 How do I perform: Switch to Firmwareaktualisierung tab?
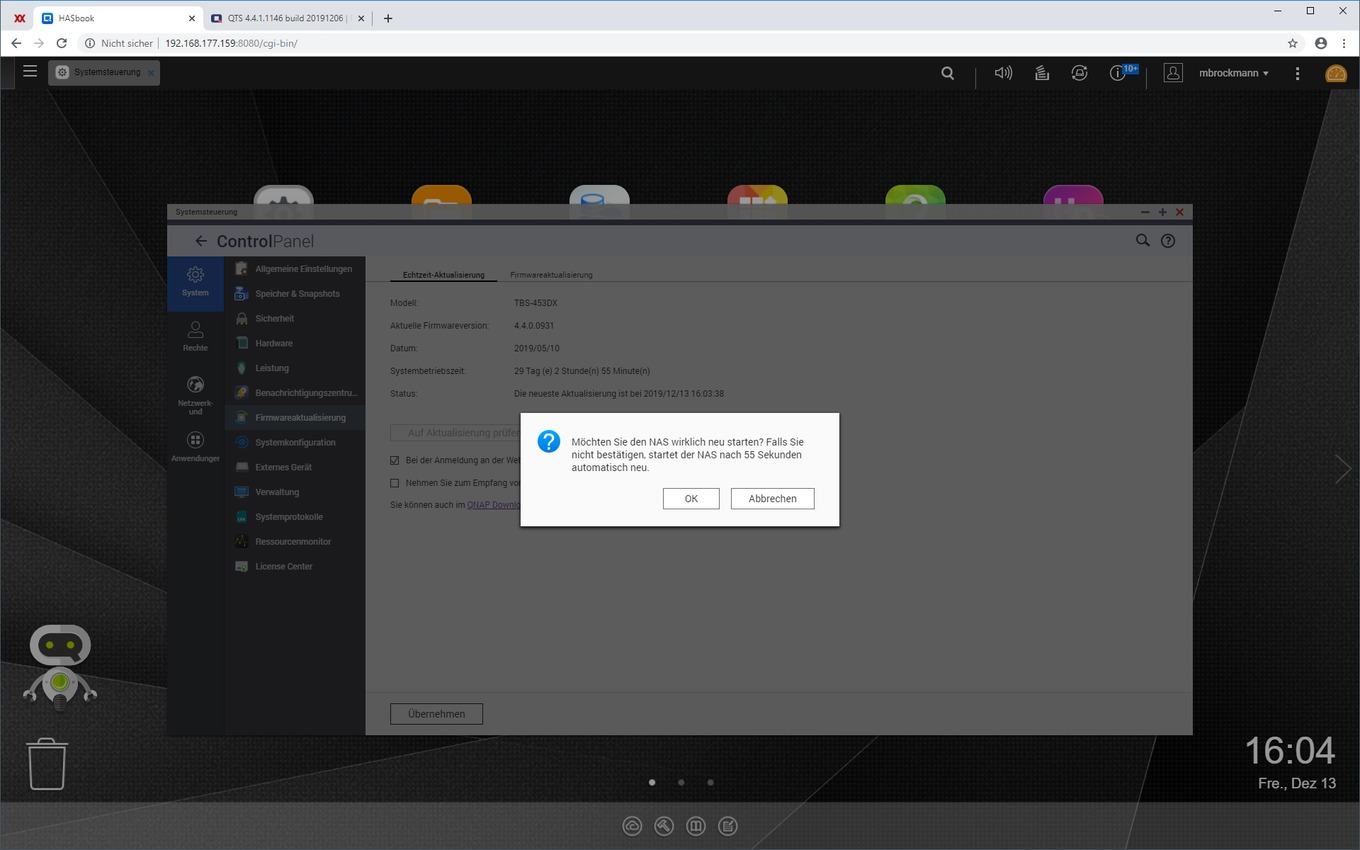tap(551, 274)
